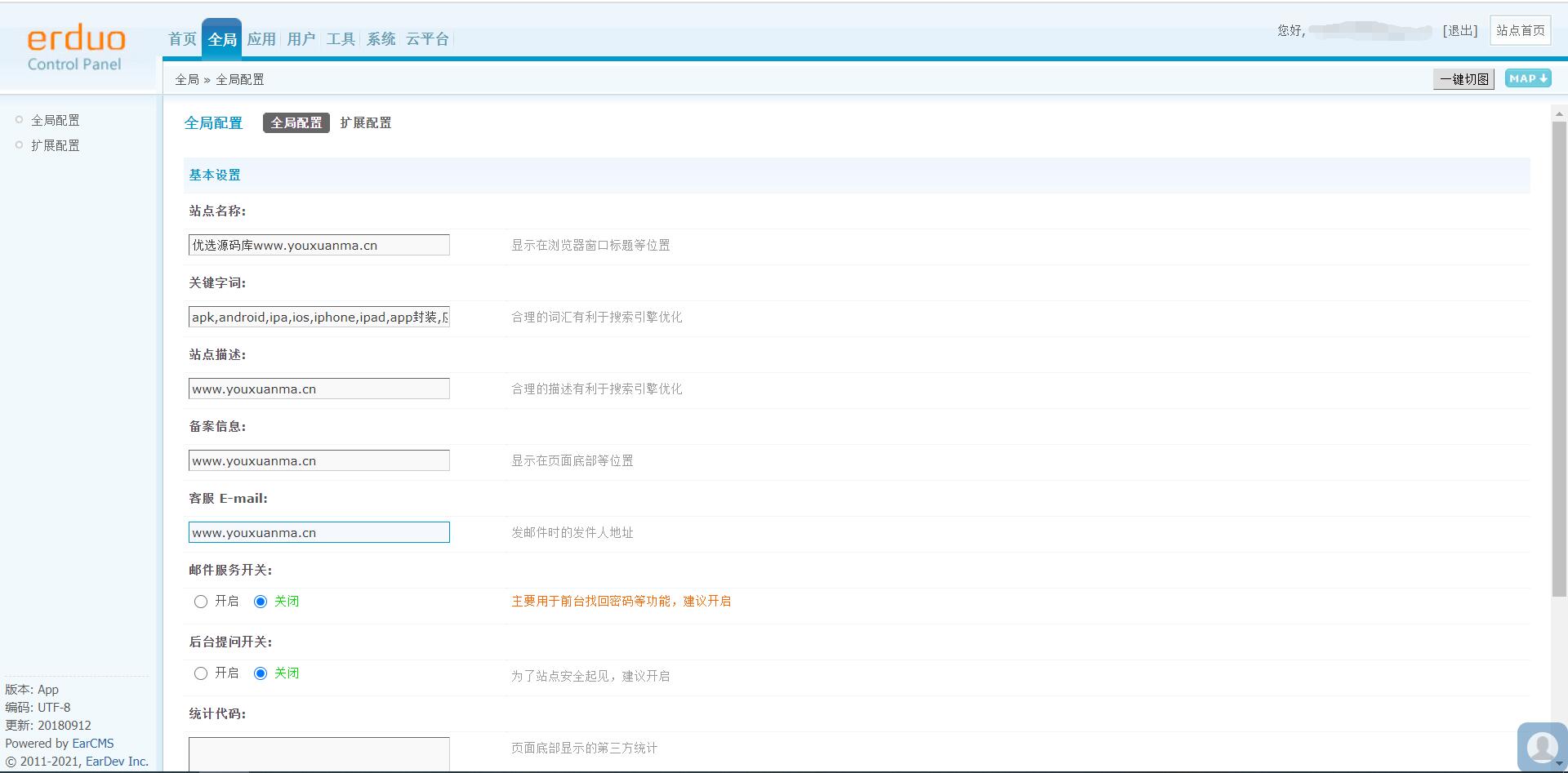The height and width of the screenshot is (773, 1568).
Task: Select 扩展配置 in the left sidebar
Action: (x=56, y=145)
